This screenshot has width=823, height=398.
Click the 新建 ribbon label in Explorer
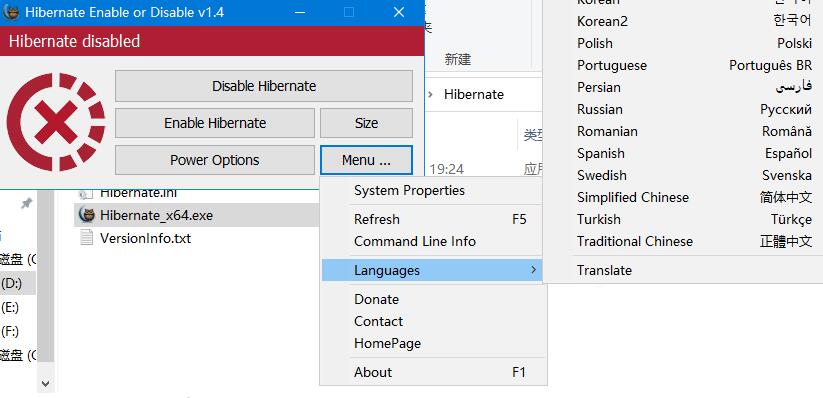coord(458,59)
